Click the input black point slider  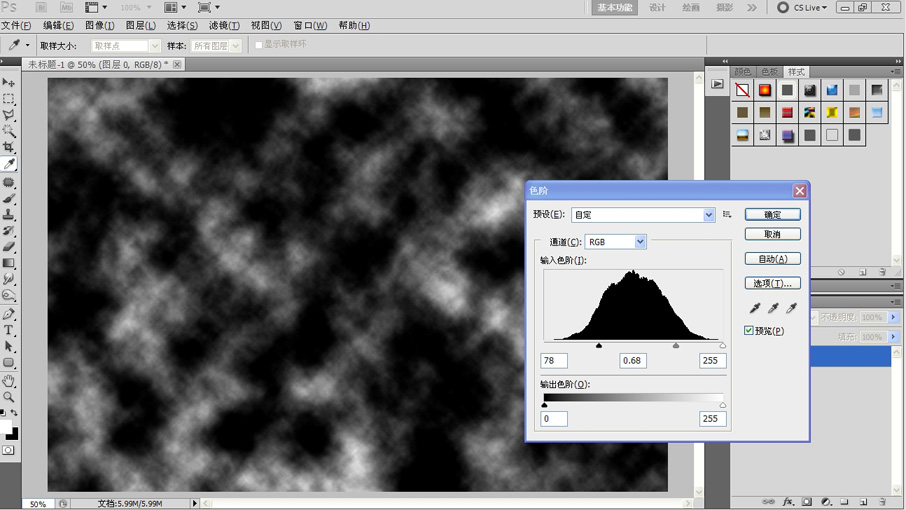(x=599, y=345)
